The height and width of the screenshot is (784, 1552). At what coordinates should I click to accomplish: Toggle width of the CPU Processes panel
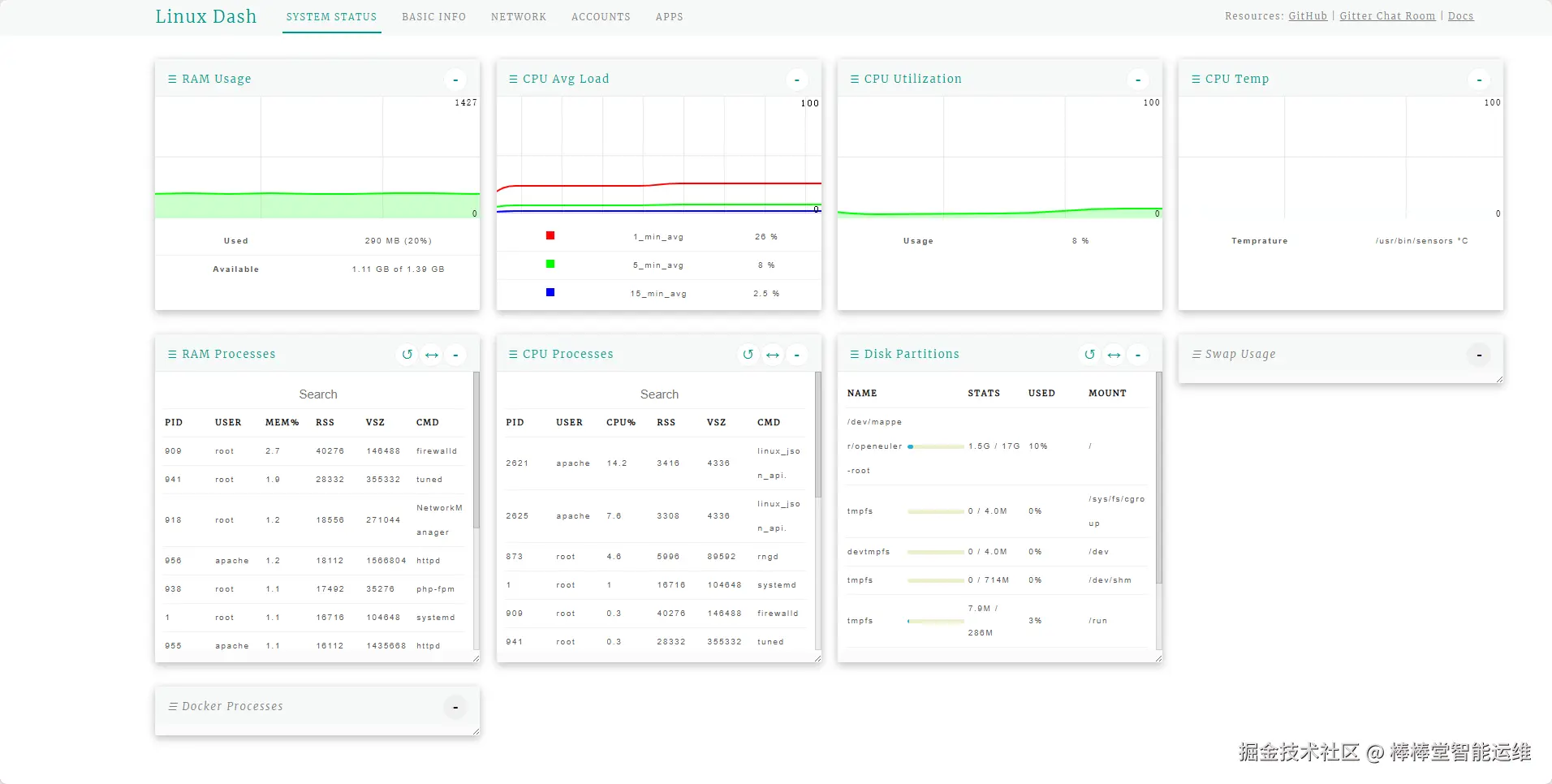tap(773, 355)
